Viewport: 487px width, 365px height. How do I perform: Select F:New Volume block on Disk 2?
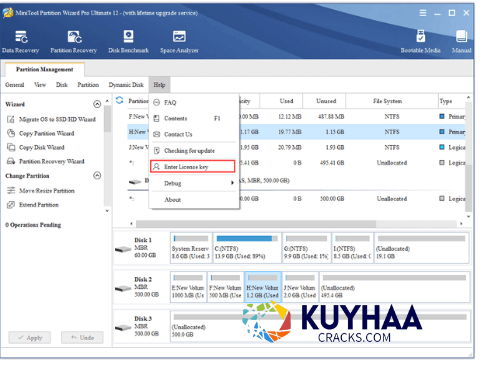(226, 287)
